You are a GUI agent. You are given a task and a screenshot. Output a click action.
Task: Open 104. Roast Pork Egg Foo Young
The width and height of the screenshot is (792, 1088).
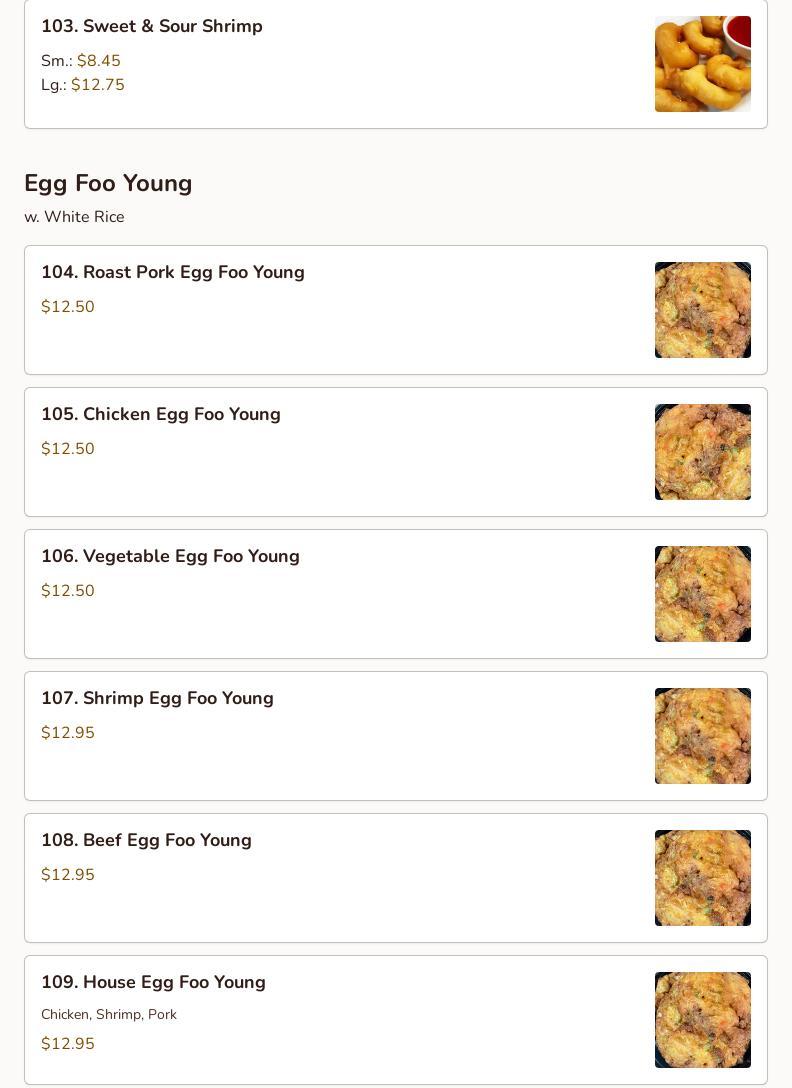click(173, 272)
